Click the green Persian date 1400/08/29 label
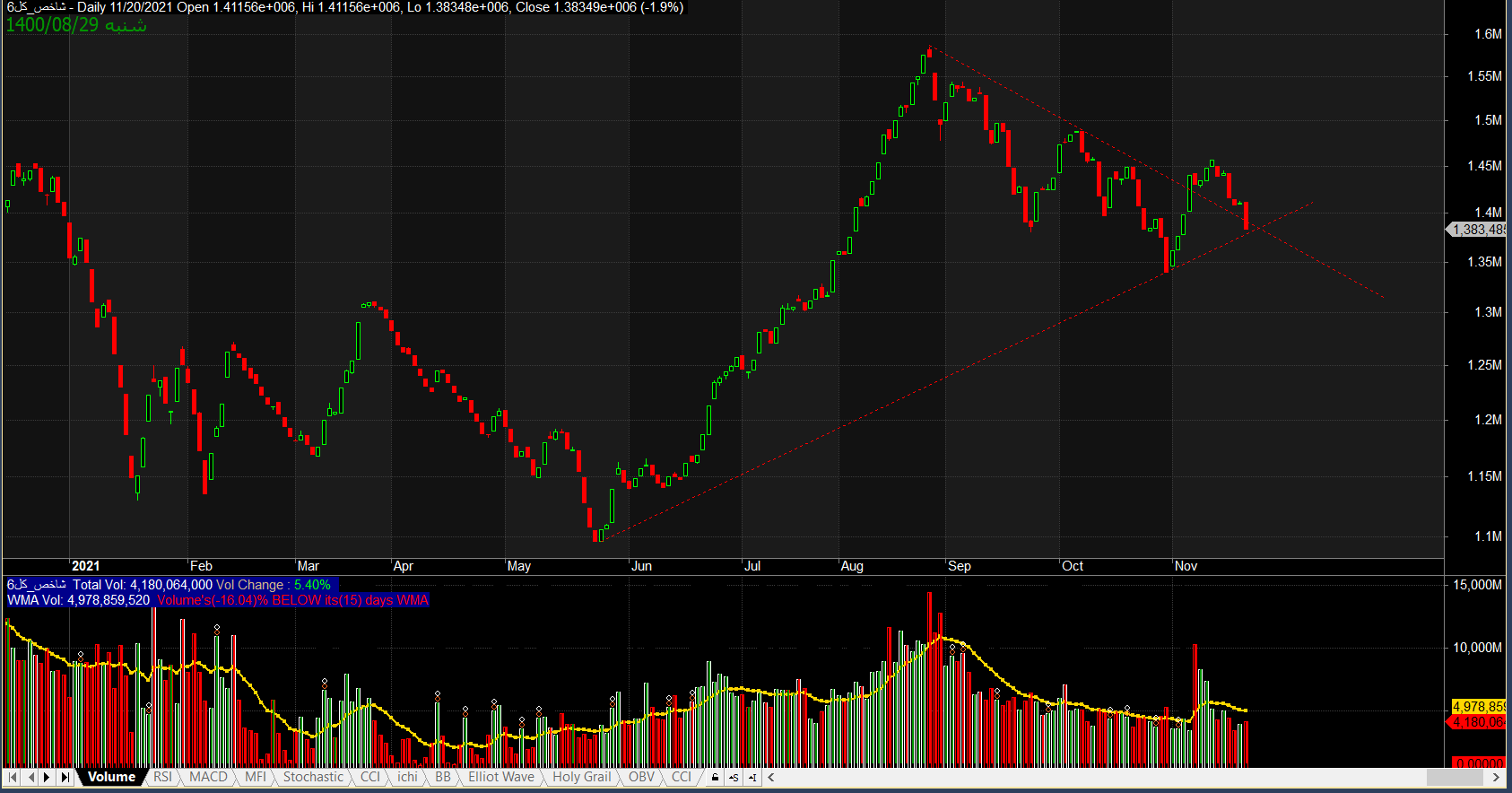The width and height of the screenshot is (1512, 793). 76,25
